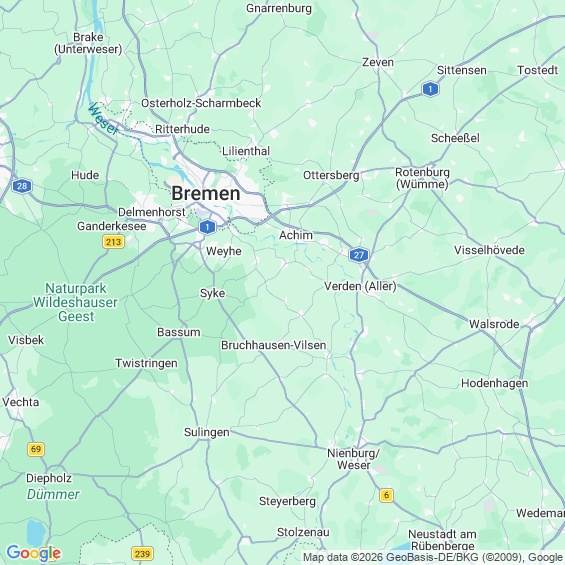
Task: Click the Weser river label
Action: (x=103, y=119)
